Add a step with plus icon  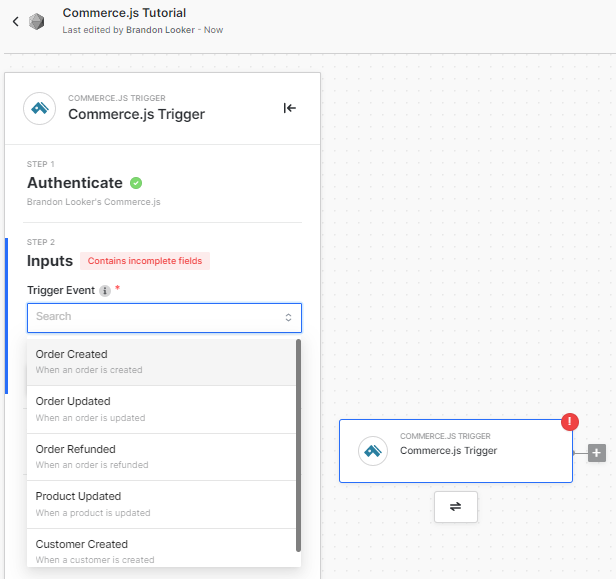click(x=597, y=453)
